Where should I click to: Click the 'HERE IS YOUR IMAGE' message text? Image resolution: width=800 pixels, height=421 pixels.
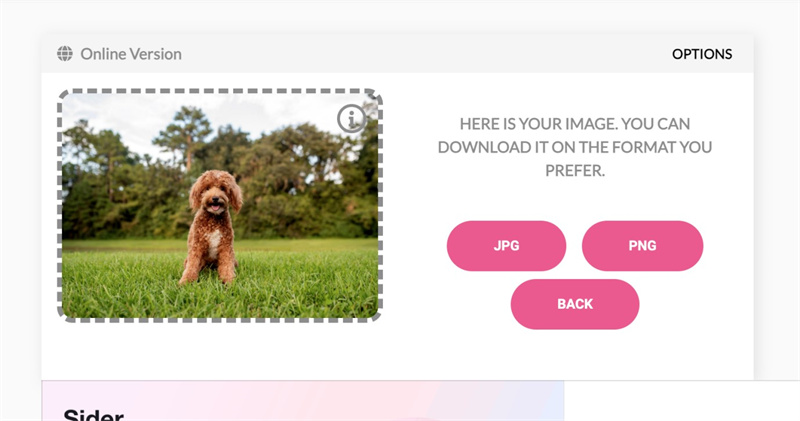point(575,147)
